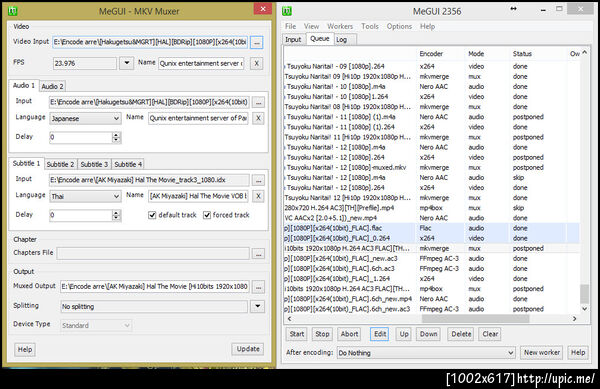Open the Workers menu

coord(340,26)
